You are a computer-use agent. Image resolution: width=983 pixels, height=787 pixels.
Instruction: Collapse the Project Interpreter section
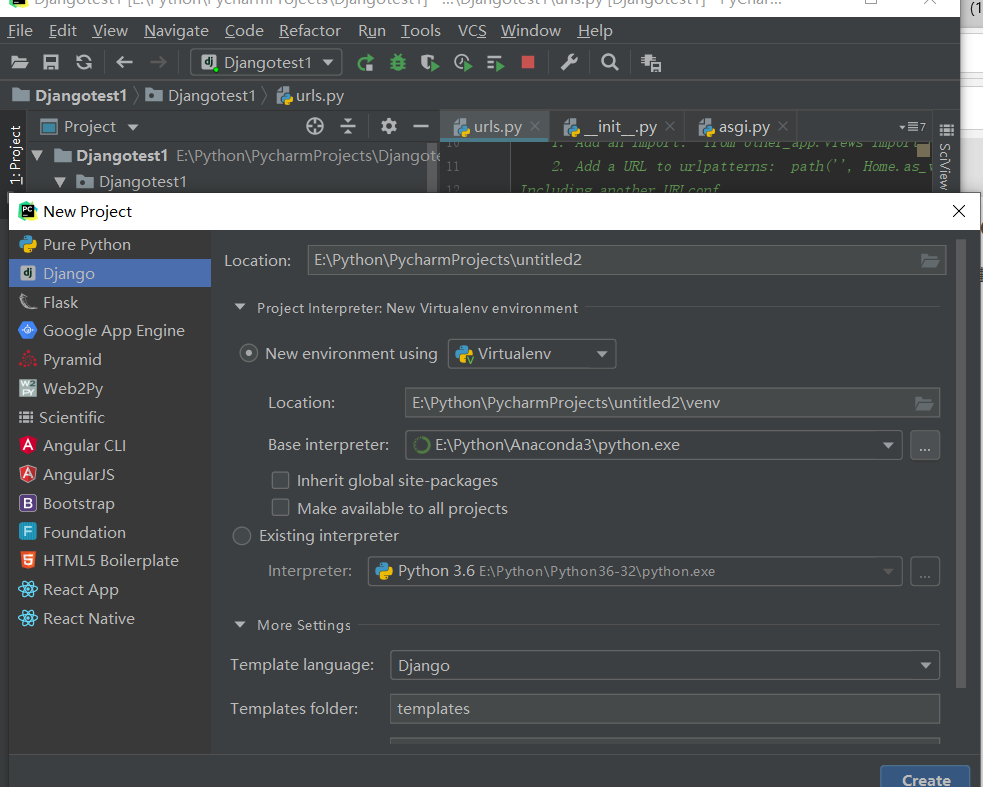(239, 307)
